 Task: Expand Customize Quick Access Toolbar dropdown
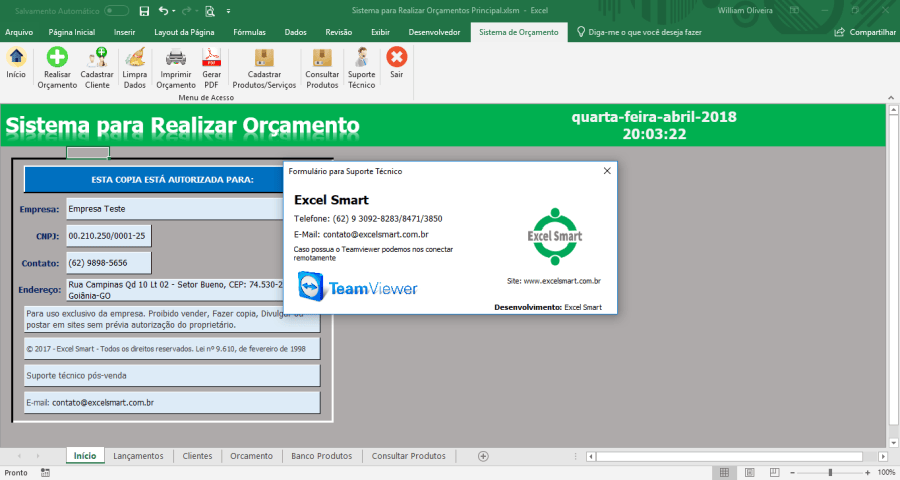pos(228,11)
